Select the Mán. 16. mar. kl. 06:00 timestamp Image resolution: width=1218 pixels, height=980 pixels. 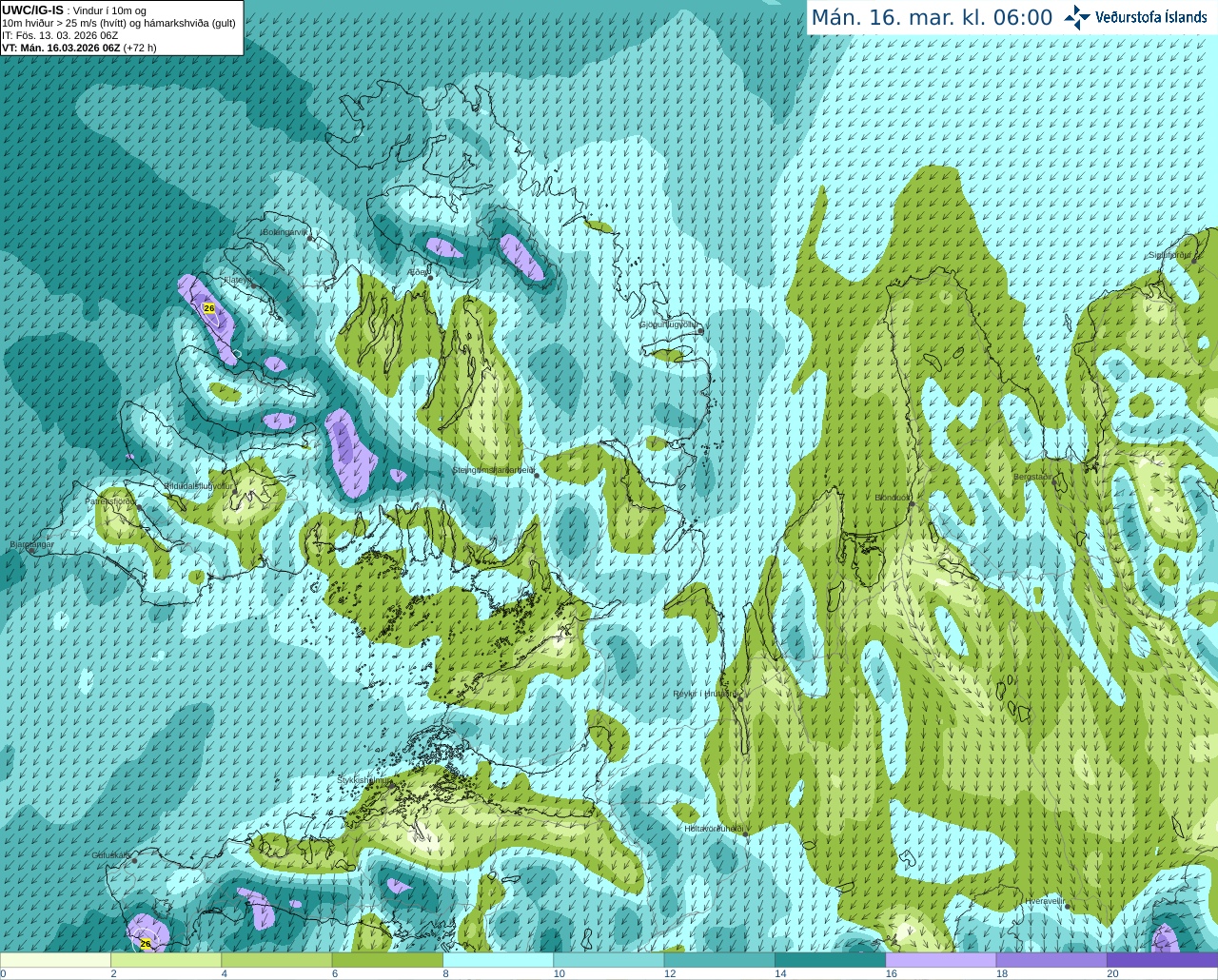pyautogui.click(x=932, y=18)
